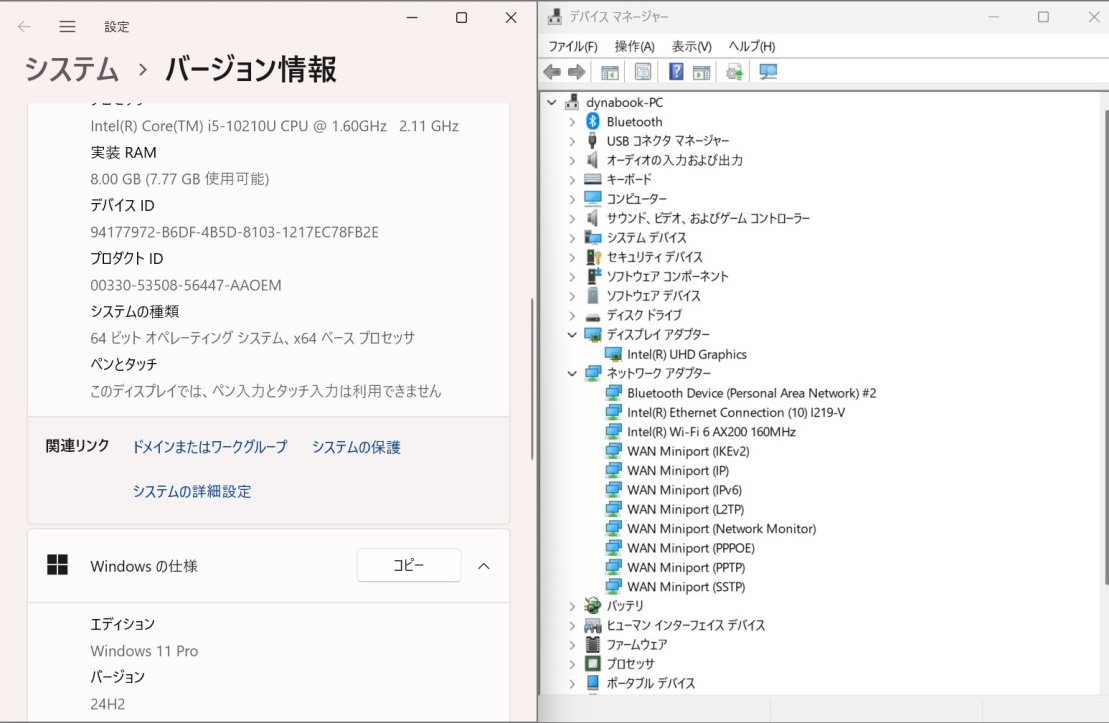
Task: Click the Show/Hide console tree icon
Action: click(x=609, y=72)
